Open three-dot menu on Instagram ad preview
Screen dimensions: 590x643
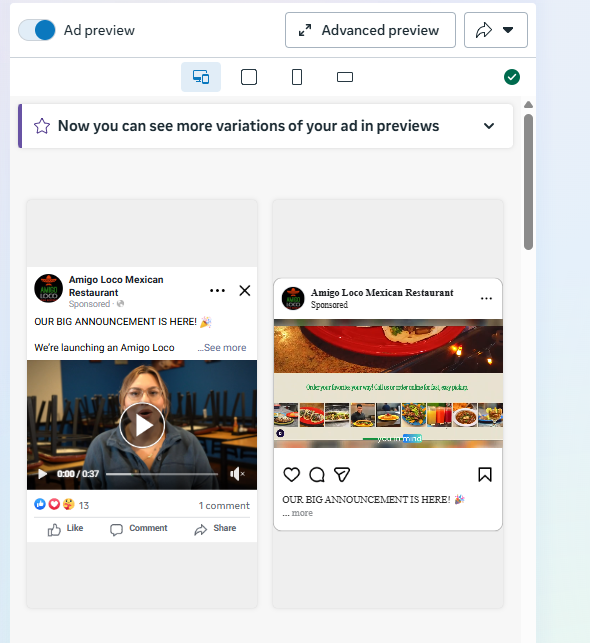coord(486,299)
